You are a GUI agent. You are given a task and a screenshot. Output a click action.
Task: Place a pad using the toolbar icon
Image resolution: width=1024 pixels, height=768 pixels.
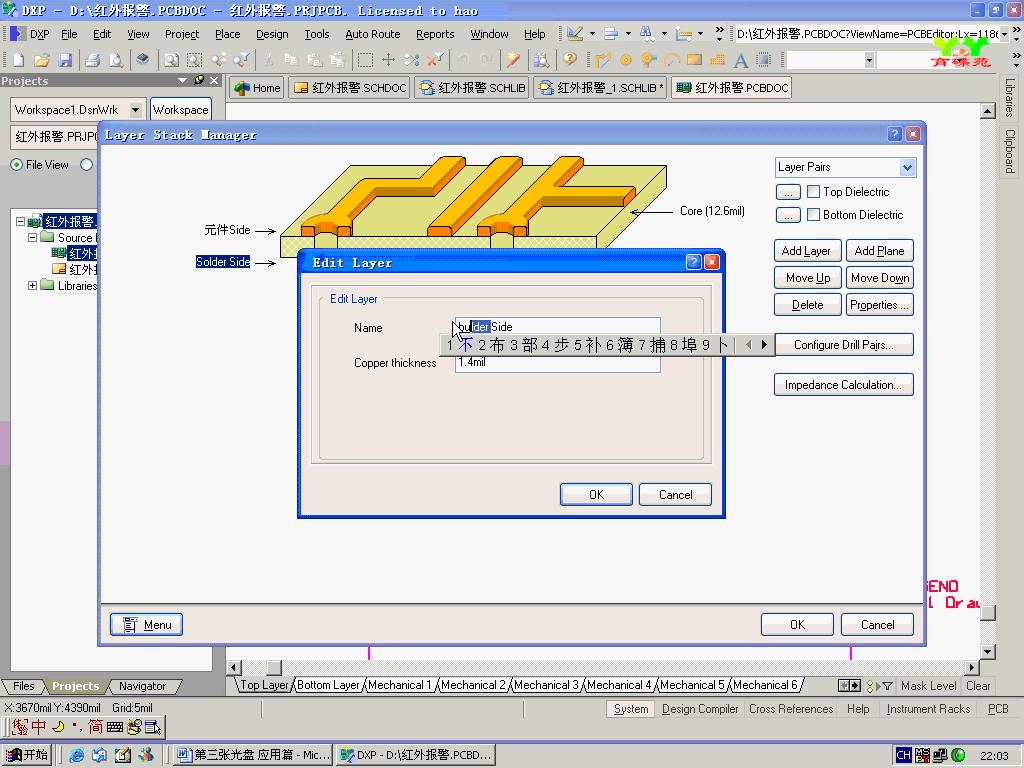tap(626, 61)
